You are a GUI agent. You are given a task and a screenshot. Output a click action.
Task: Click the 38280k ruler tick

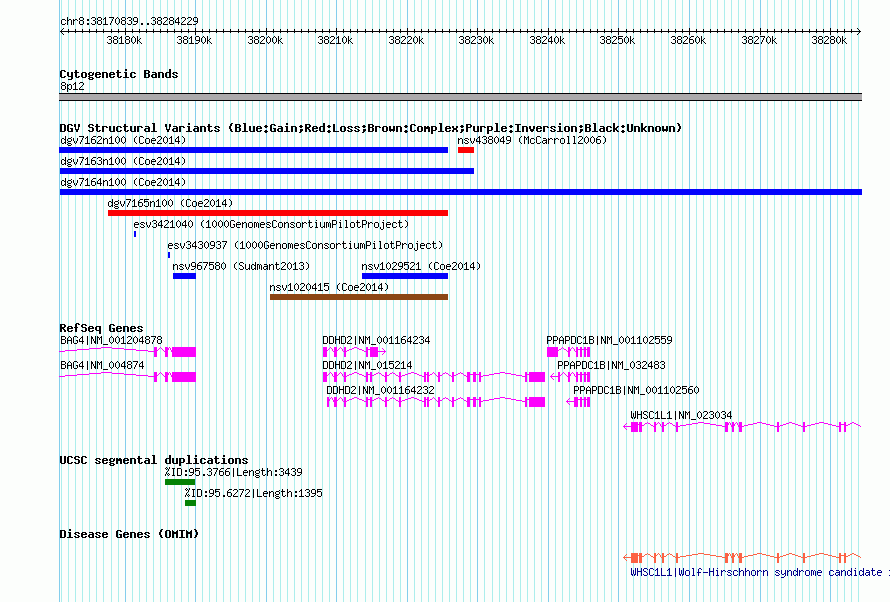click(830, 40)
